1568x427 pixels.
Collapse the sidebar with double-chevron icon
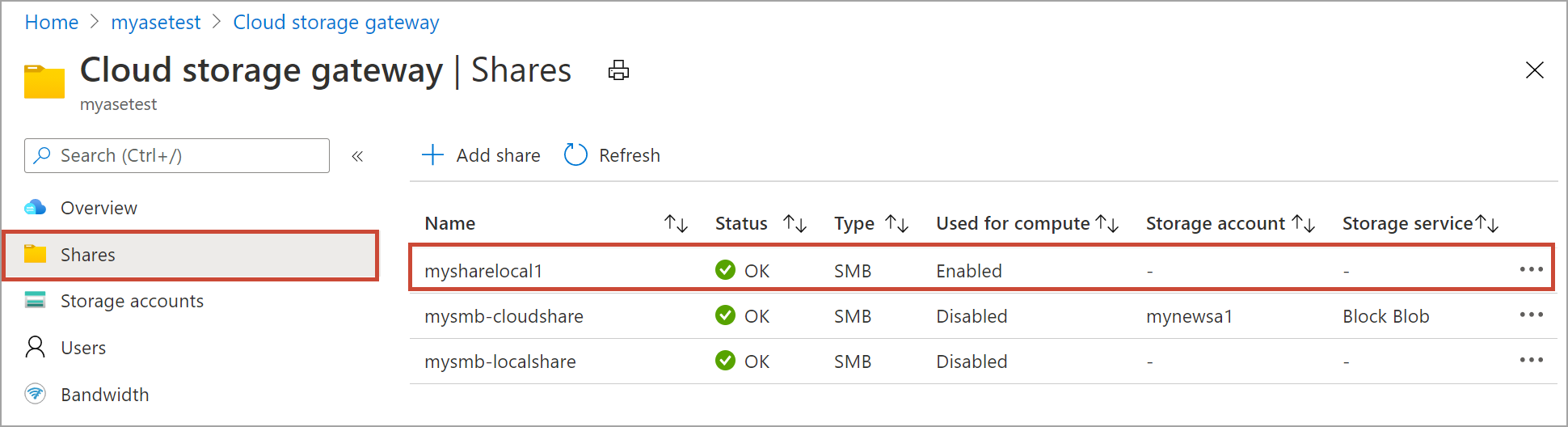(x=357, y=156)
